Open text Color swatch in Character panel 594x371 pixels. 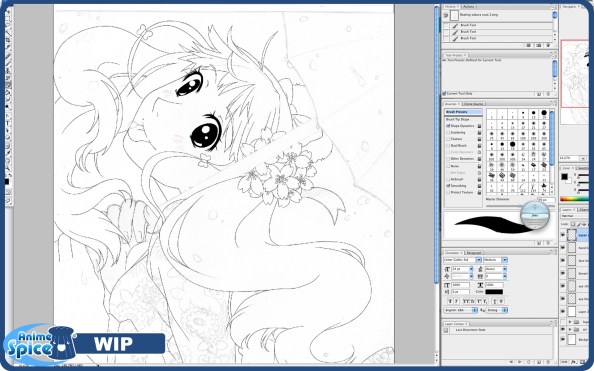(x=494, y=292)
